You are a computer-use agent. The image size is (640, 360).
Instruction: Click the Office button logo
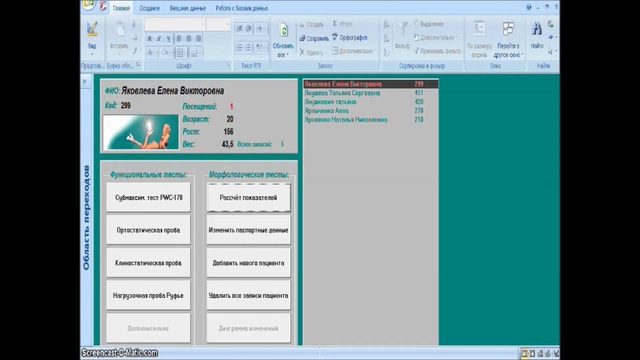point(88,4)
